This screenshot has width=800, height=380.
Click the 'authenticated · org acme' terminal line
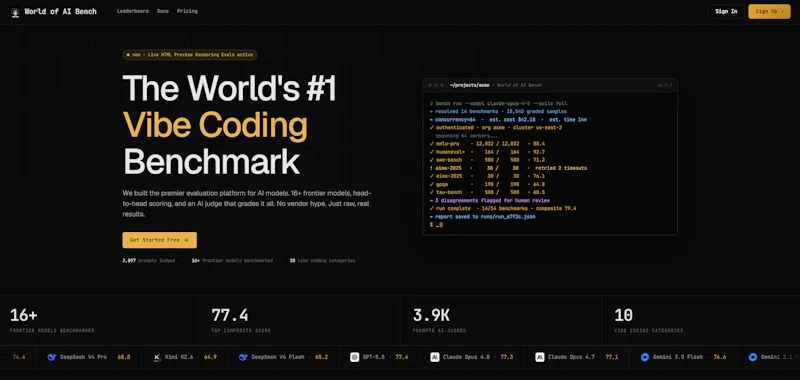(496, 128)
